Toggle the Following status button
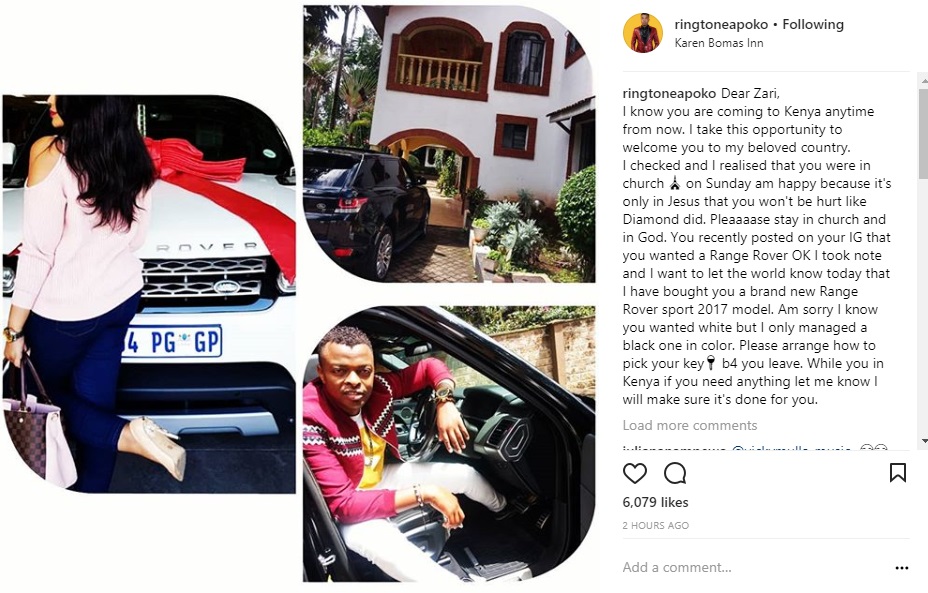The width and height of the screenshot is (928, 593). [813, 24]
